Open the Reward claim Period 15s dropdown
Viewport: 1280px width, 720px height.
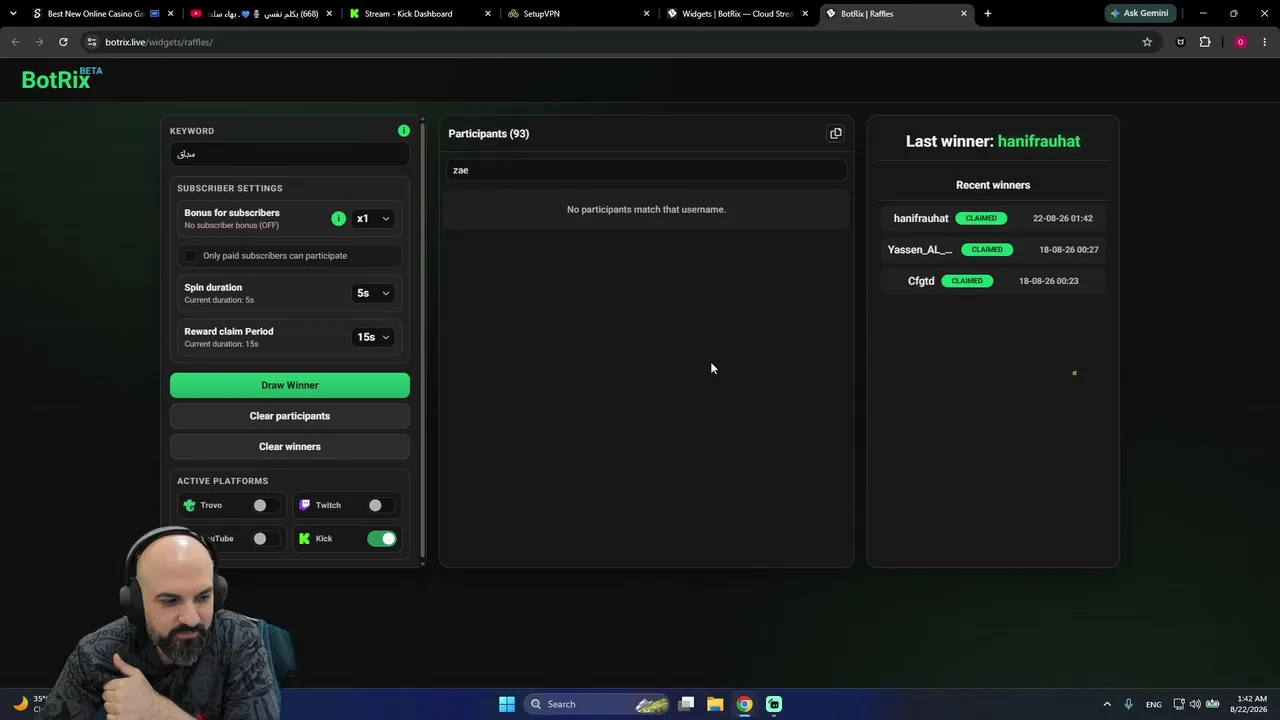coord(373,337)
